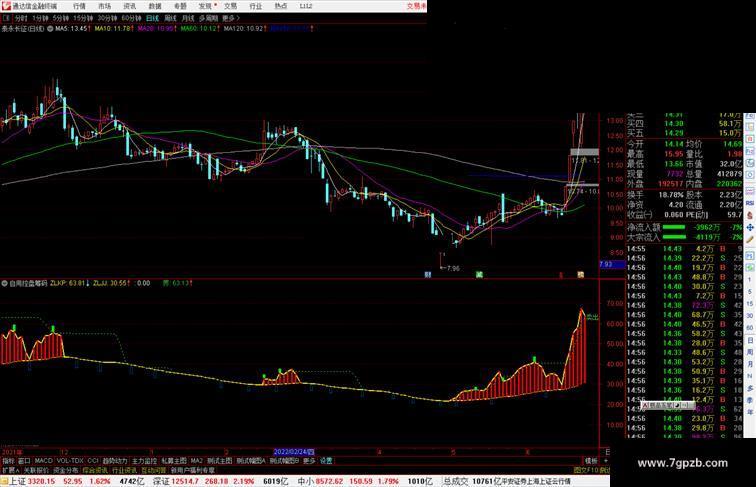This screenshot has height=487, width=756.
Task: Click the 7.96 low price label on chart
Action: point(453,269)
